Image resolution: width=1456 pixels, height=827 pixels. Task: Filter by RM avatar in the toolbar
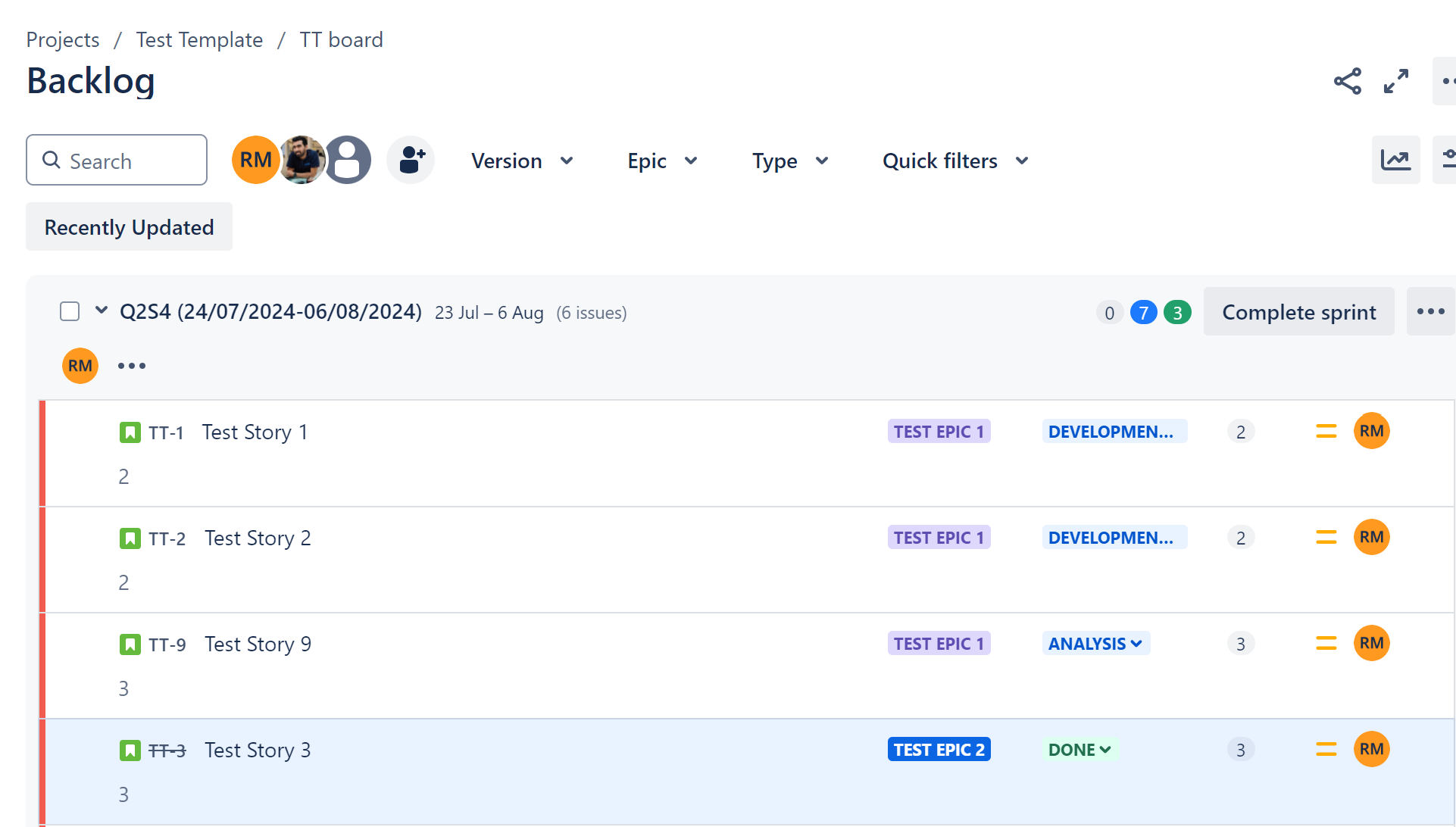[255, 160]
